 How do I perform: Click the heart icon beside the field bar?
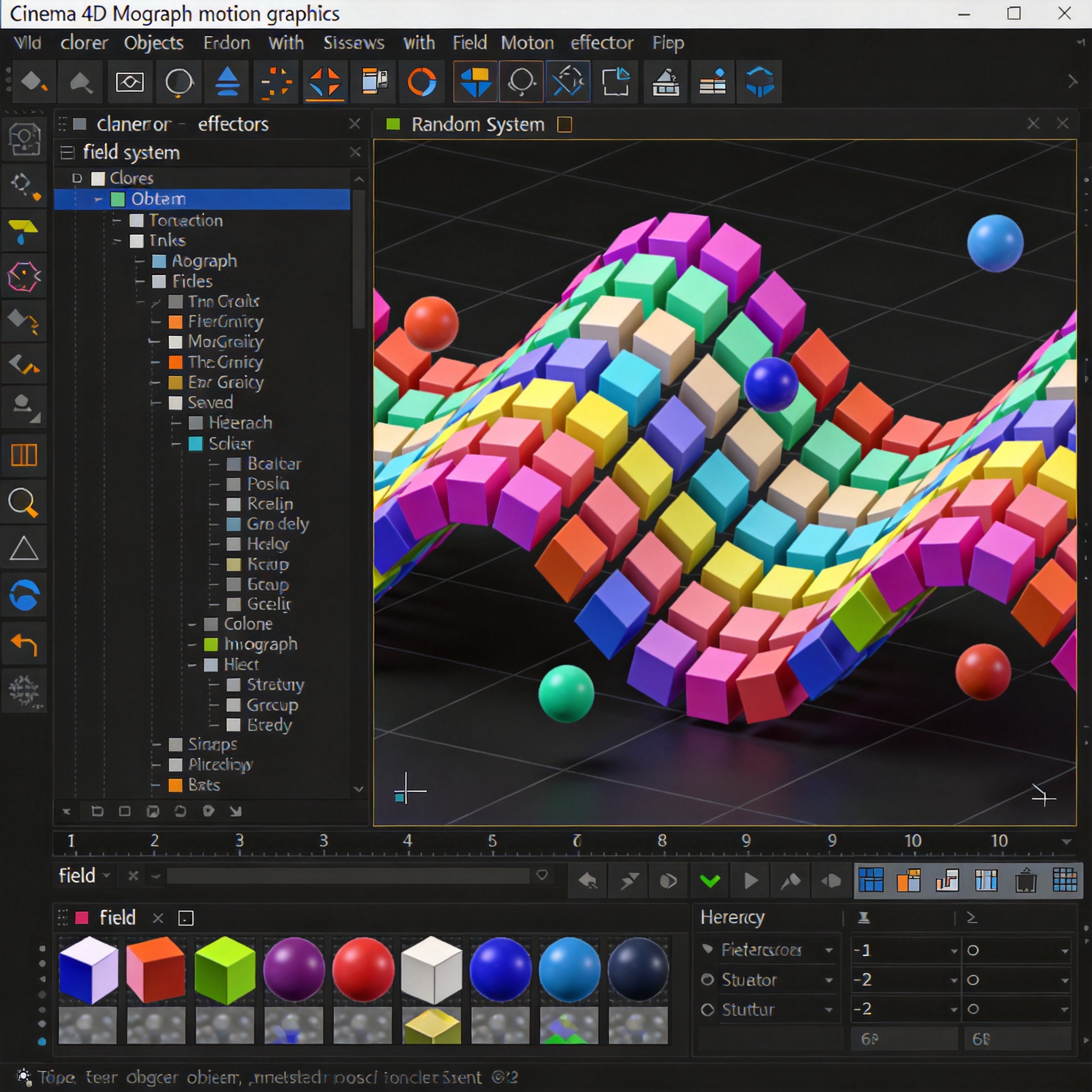542,876
